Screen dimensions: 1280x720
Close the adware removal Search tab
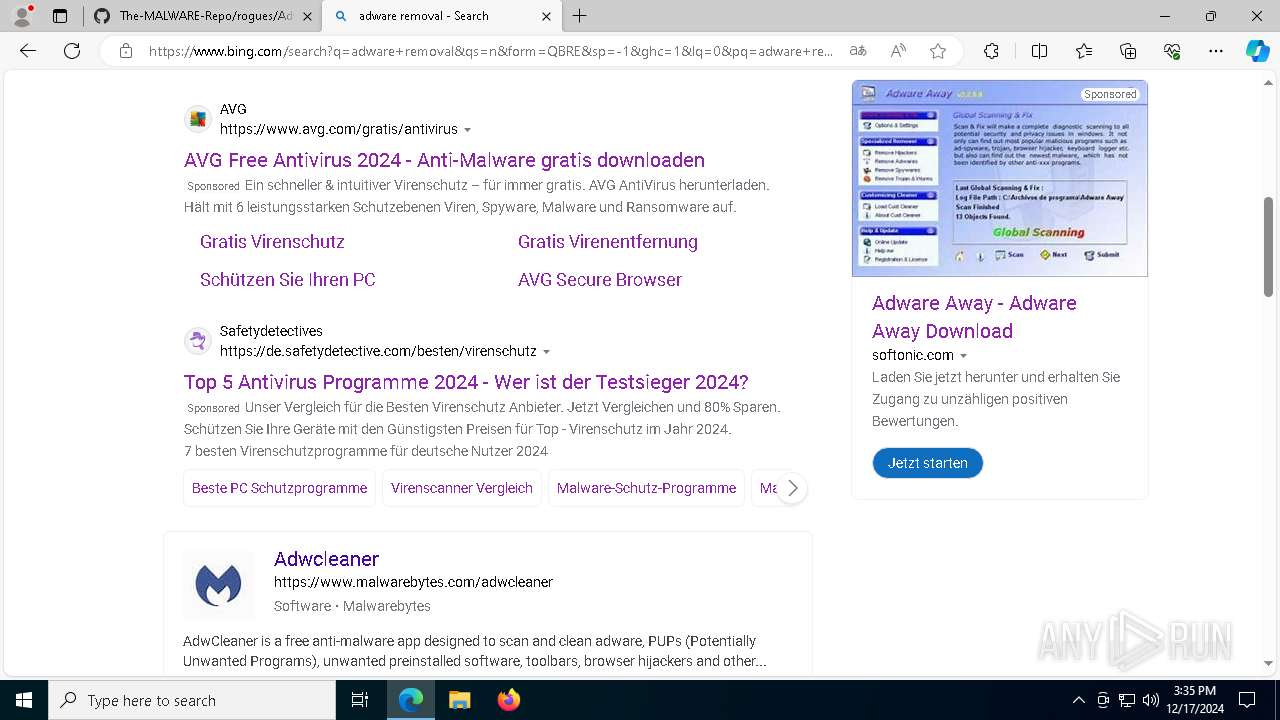(546, 16)
